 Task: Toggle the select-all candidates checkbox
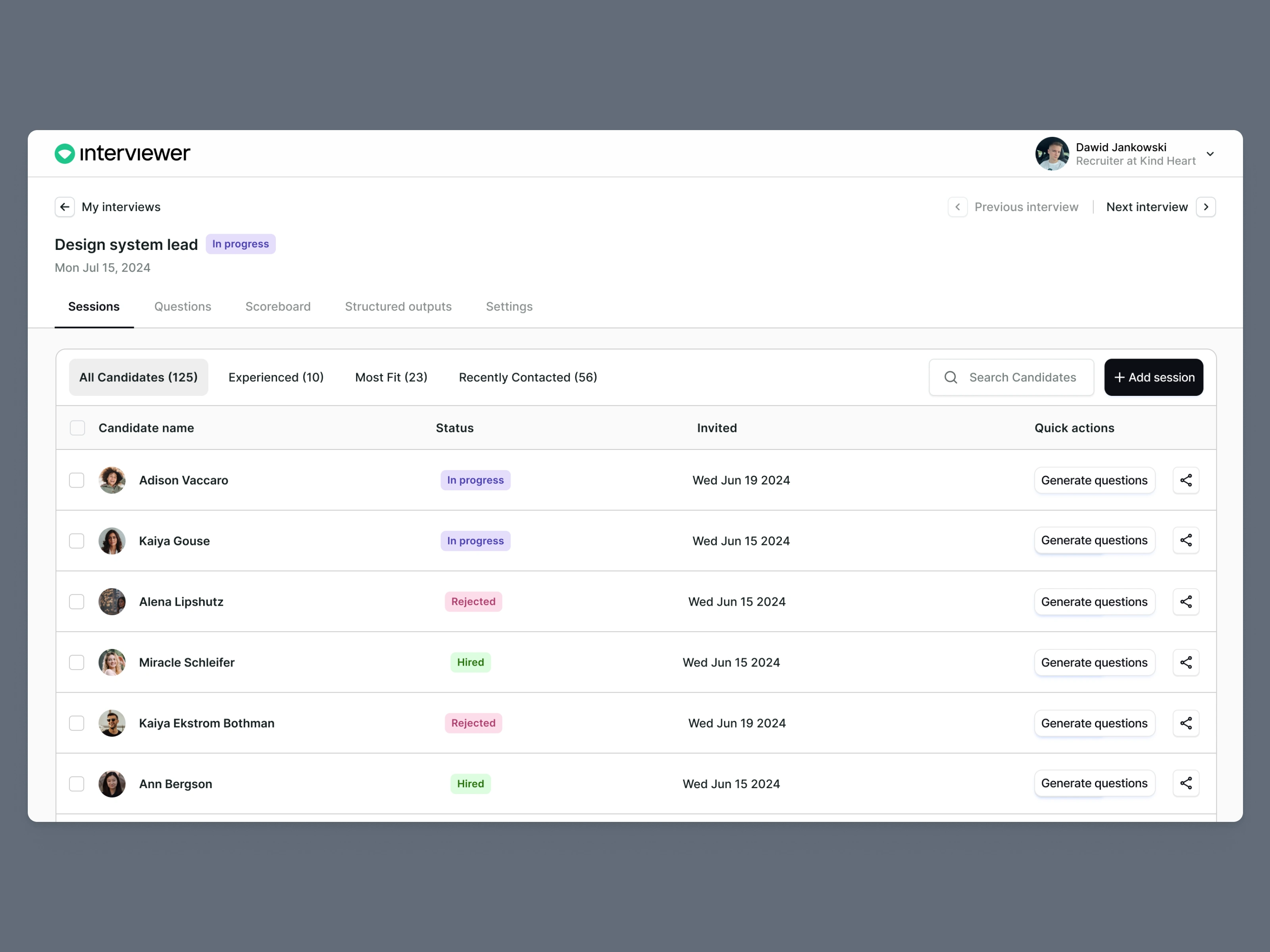pyautogui.click(x=77, y=428)
